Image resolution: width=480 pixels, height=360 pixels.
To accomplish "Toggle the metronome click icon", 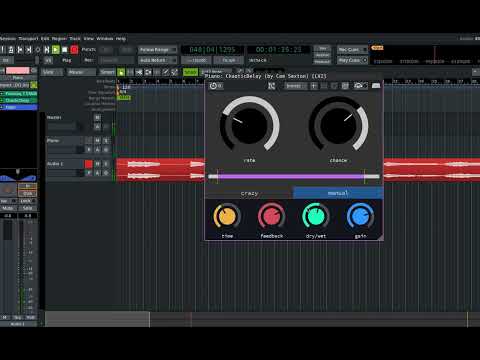I will click(x=11, y=50).
